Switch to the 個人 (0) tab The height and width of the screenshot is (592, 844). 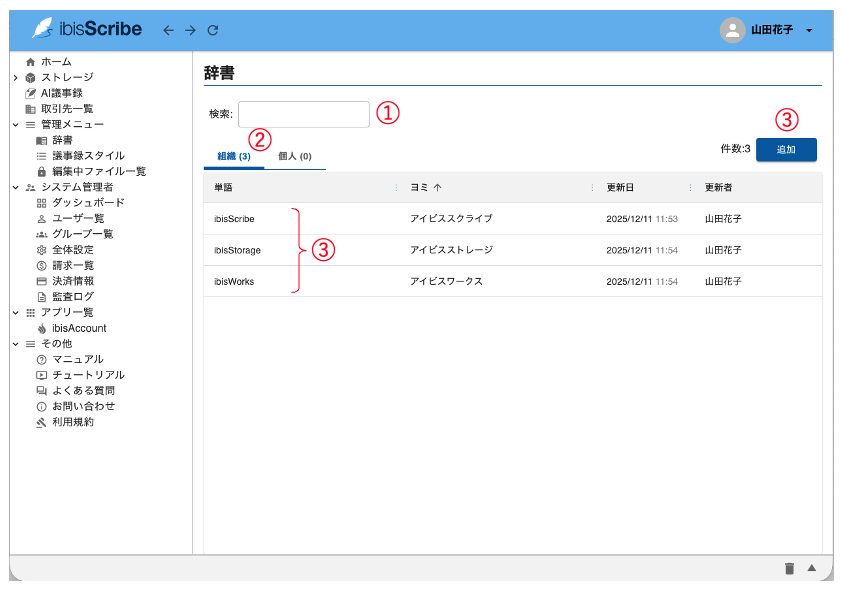coord(294,156)
